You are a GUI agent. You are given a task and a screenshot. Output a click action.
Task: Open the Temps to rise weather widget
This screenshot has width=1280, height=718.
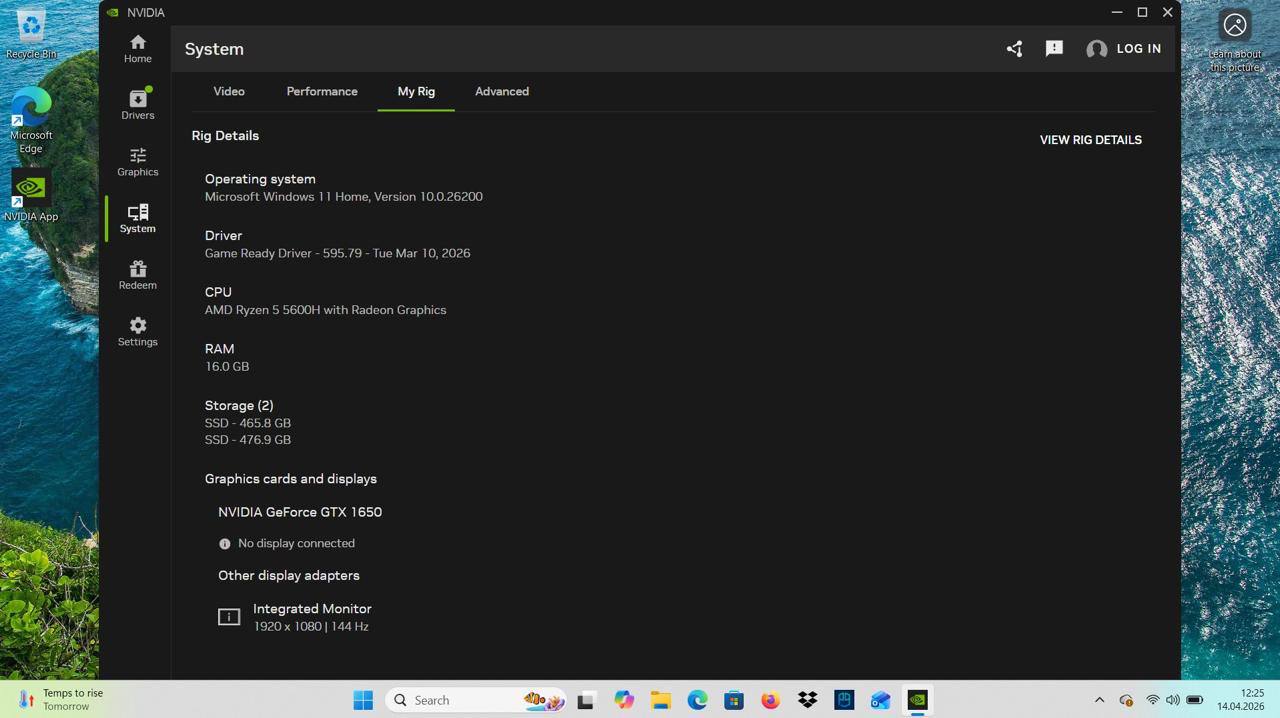62,700
